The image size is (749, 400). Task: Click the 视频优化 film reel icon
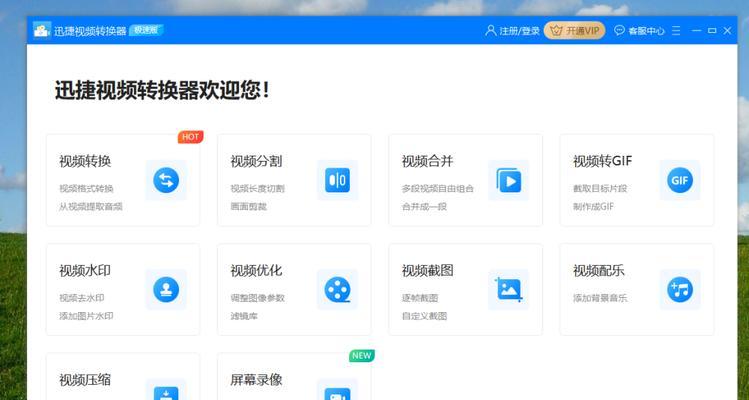(337, 290)
